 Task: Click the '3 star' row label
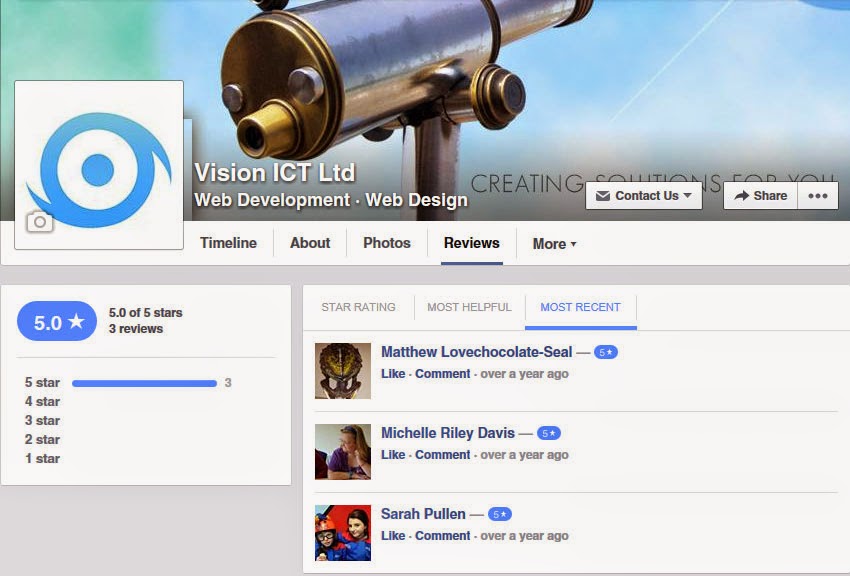click(x=42, y=420)
